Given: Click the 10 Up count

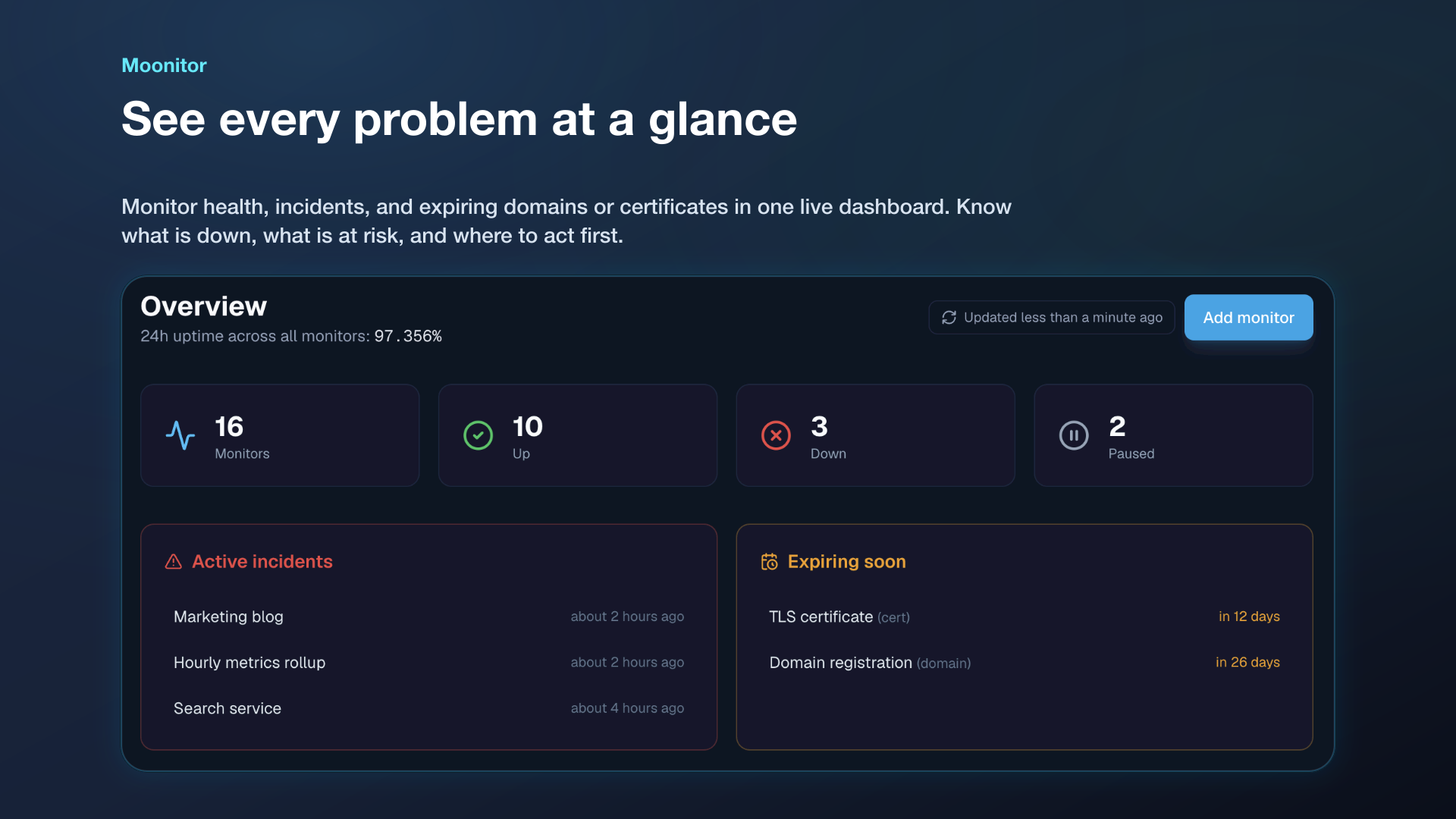Looking at the screenshot, I should pos(528,426).
